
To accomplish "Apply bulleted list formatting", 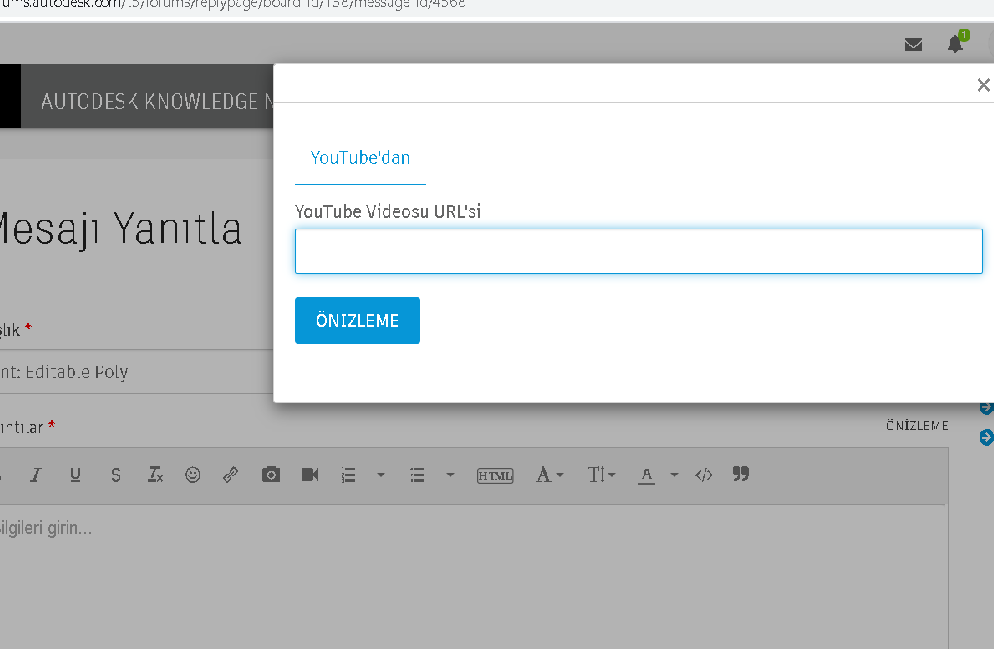I will pos(417,475).
